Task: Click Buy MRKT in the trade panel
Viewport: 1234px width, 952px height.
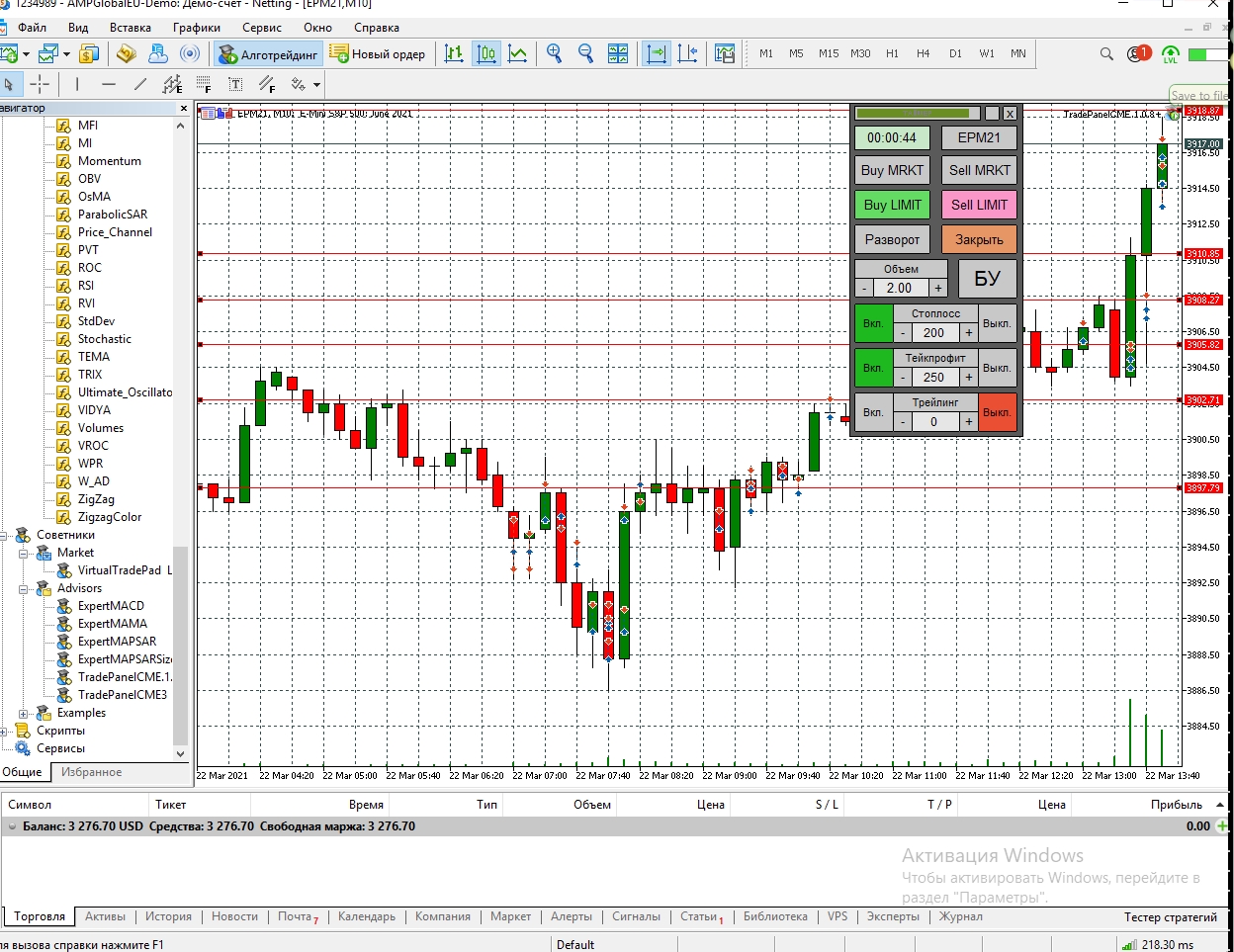Action: pyautogui.click(x=892, y=170)
